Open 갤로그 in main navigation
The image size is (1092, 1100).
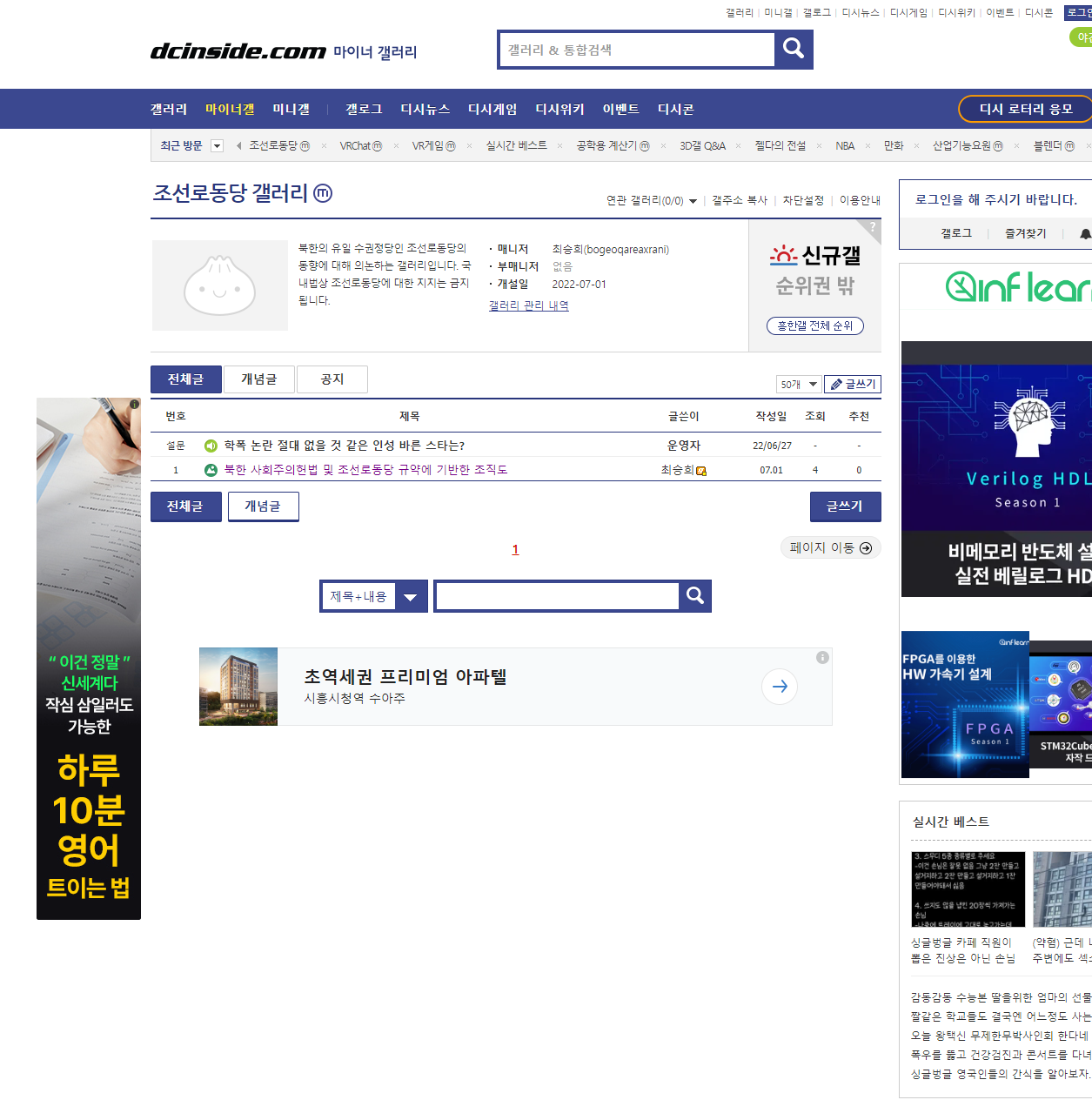point(364,109)
